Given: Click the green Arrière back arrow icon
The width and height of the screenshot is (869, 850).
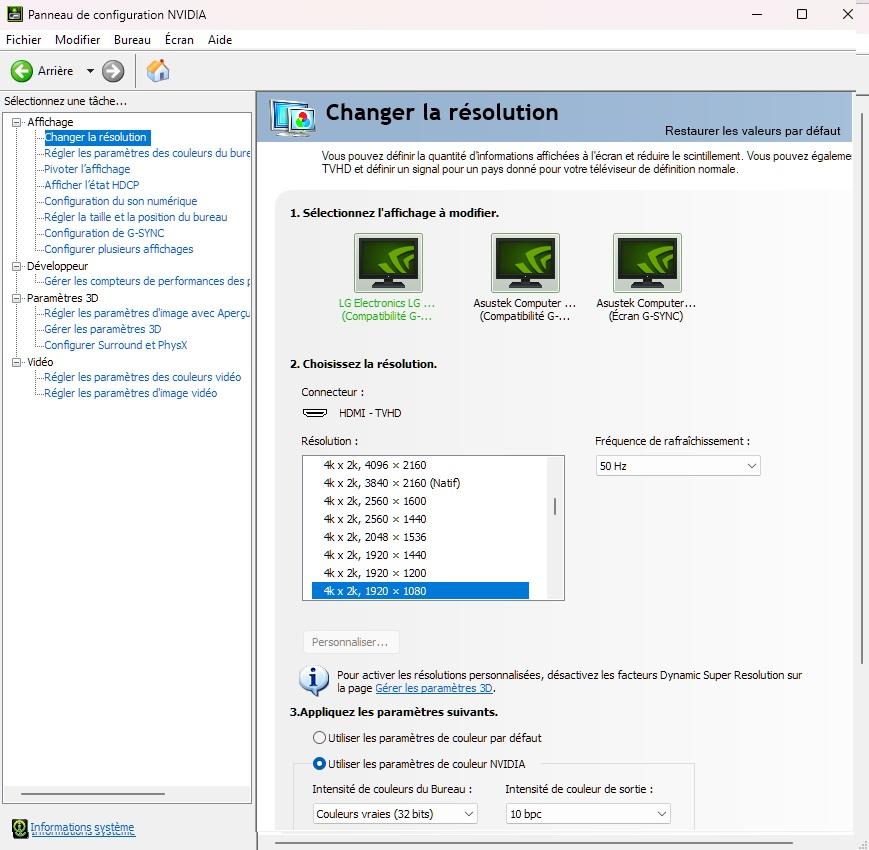Looking at the screenshot, I should [x=22, y=71].
